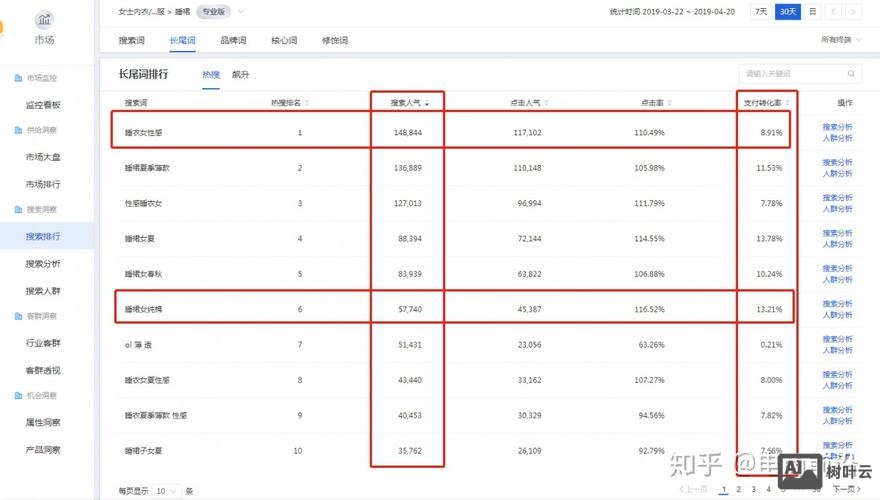Viewport: 880px width, 500px height.
Task: Click the 13.21% conversion rate value
Action: pos(769,309)
